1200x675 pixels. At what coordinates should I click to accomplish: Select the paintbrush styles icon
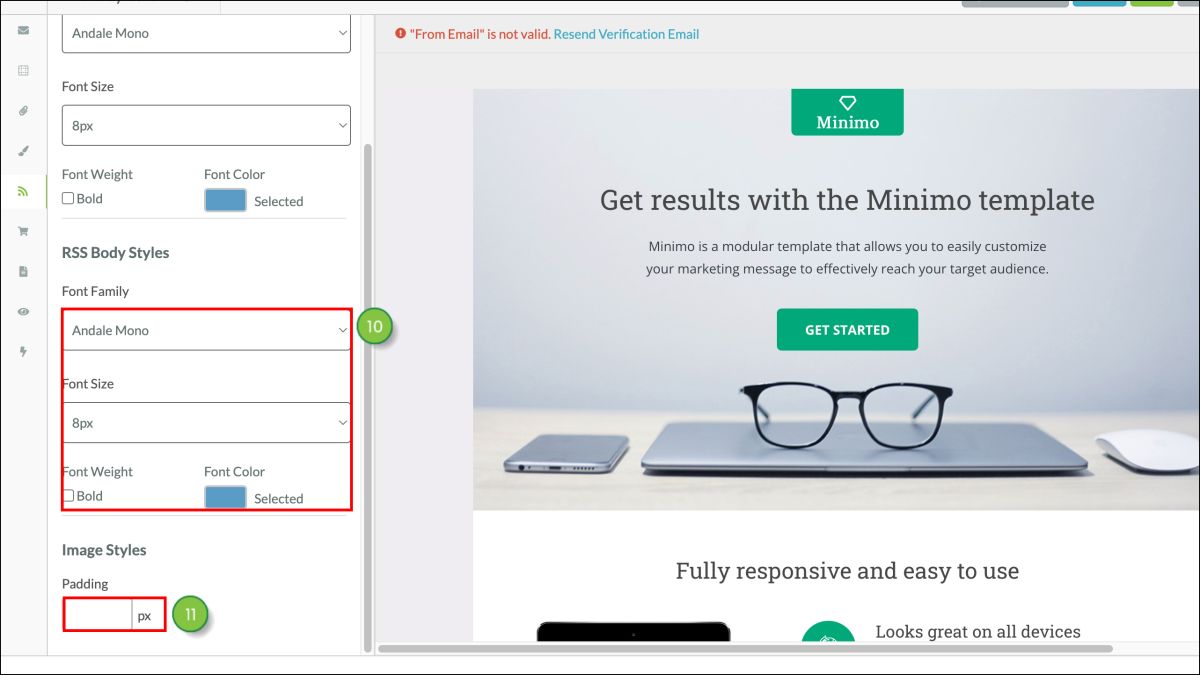(x=23, y=151)
